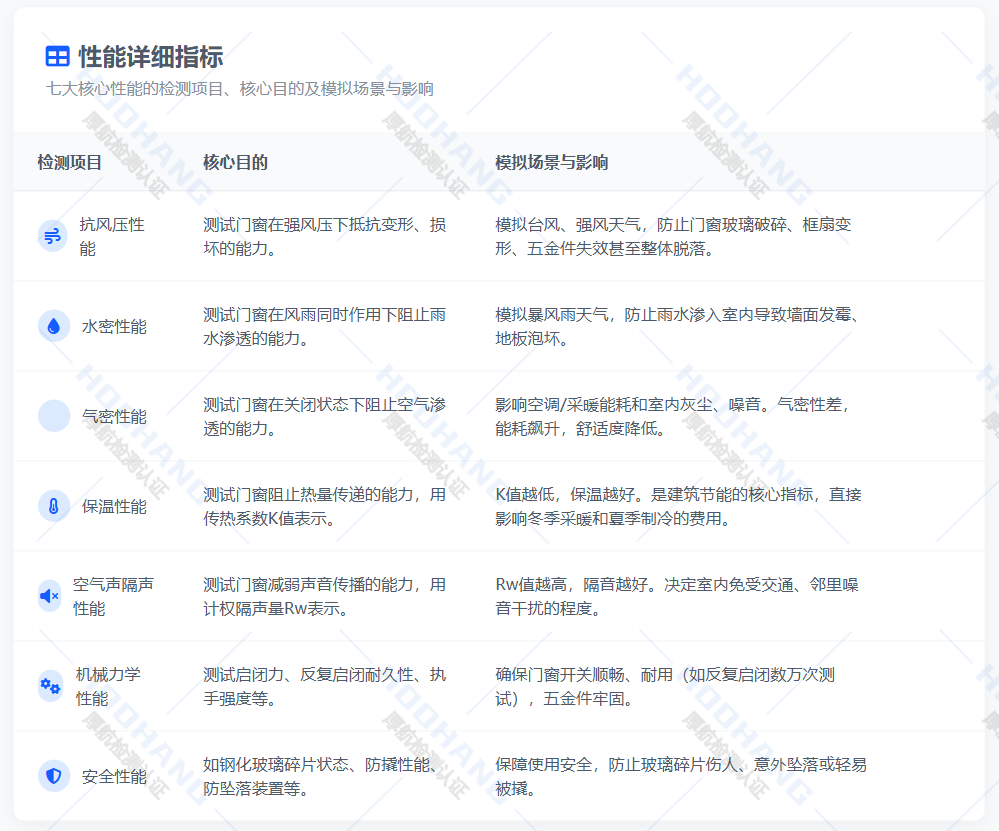Click the 安全性能 row label text
Screen dimensions: 999x831
[x=114, y=776]
